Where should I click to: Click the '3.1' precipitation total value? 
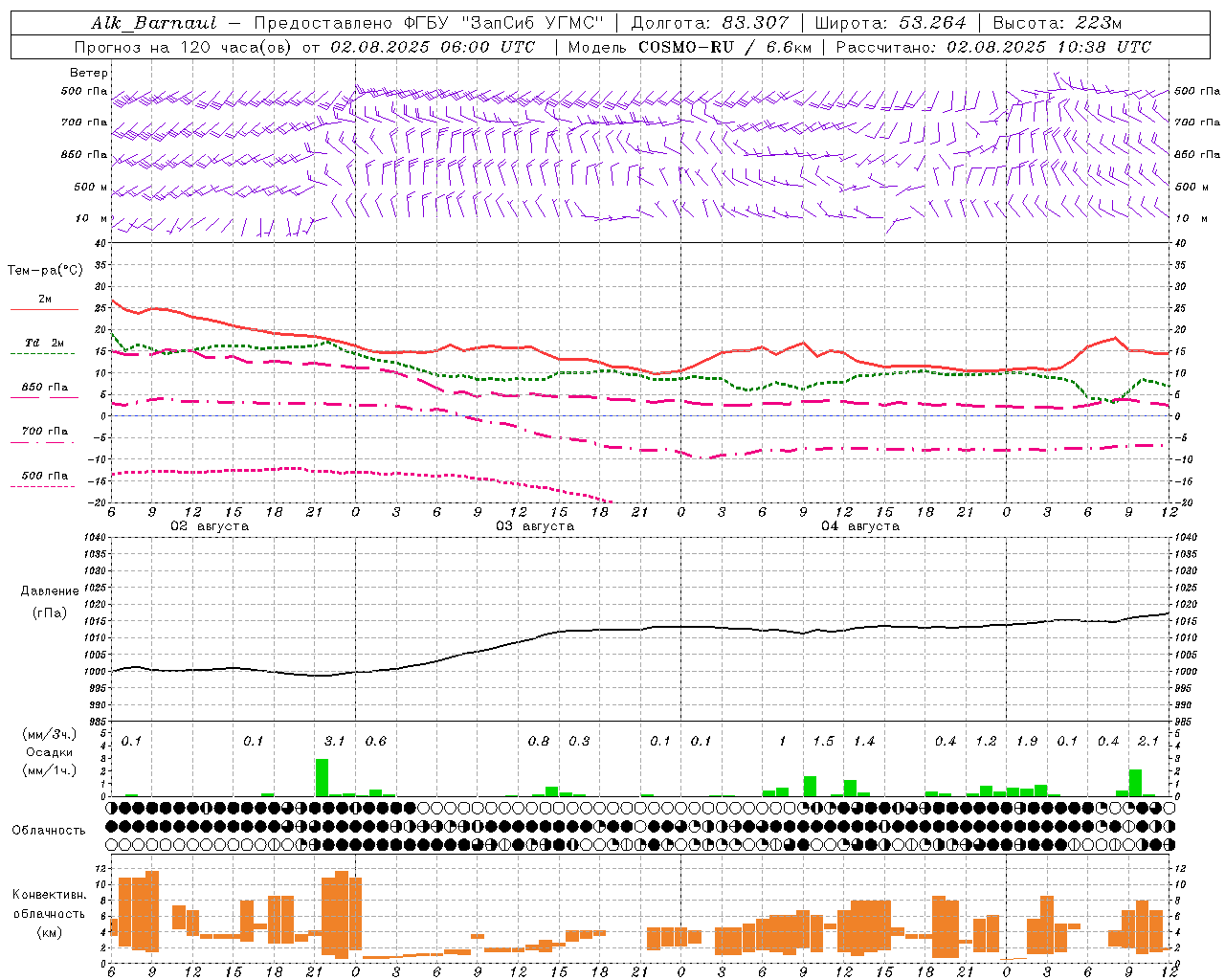click(334, 742)
